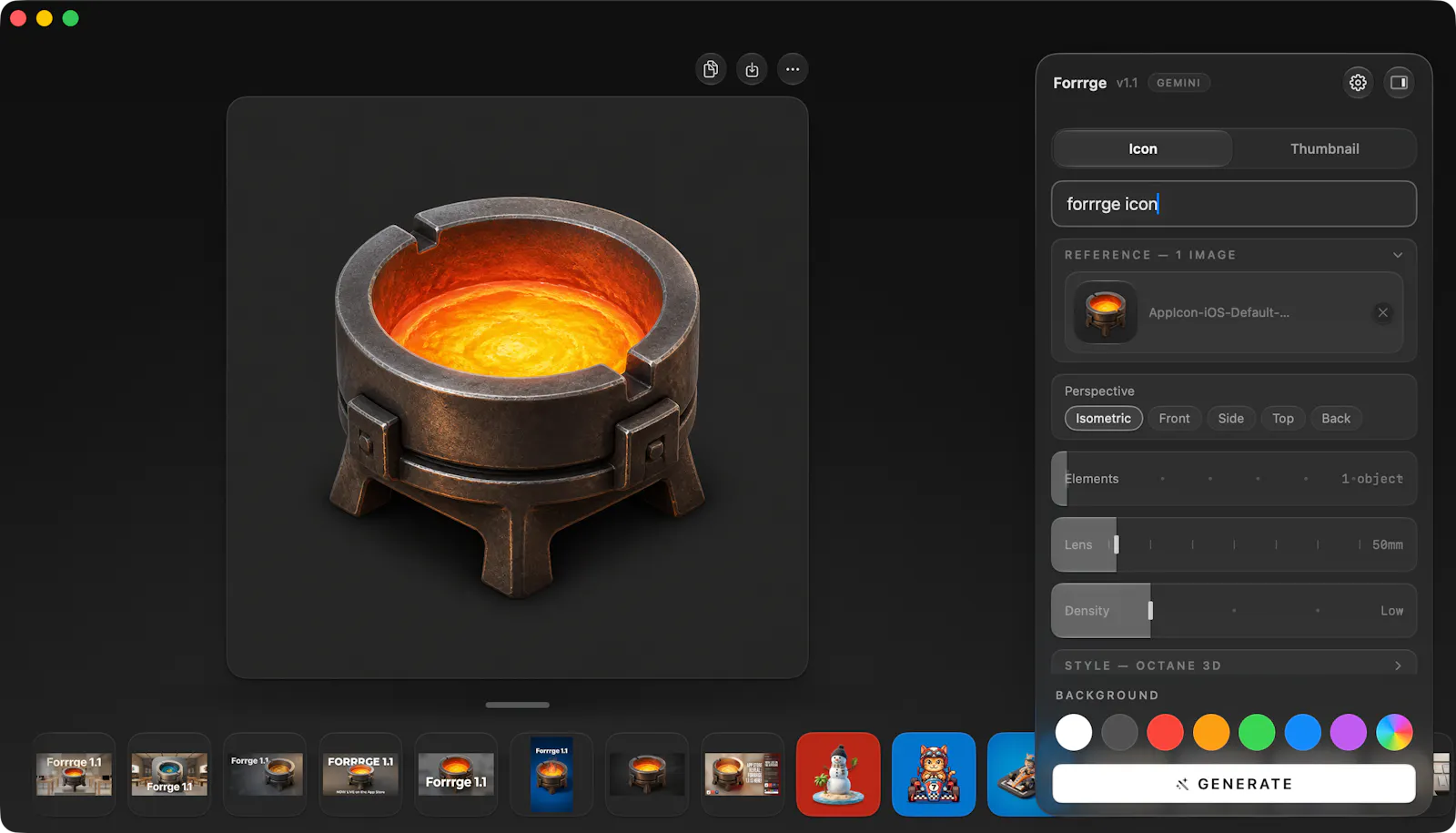
Task: Select Side perspective
Action: click(x=1230, y=418)
